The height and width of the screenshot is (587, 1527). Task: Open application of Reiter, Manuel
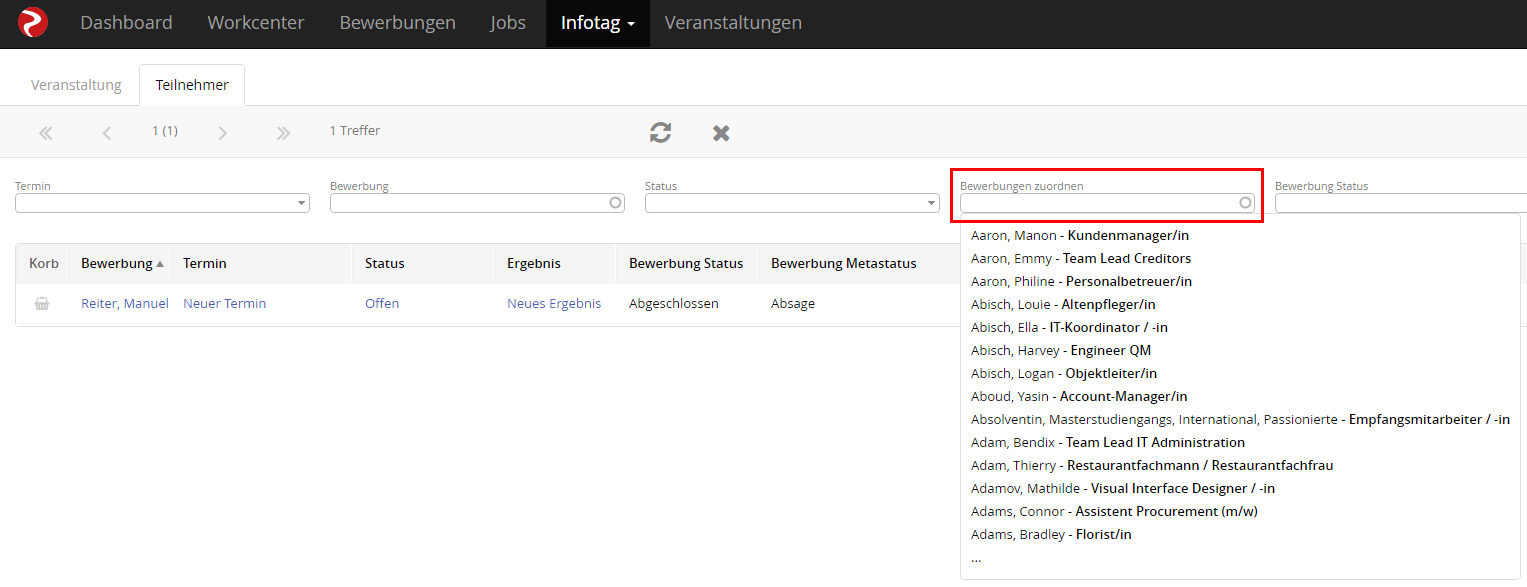point(125,304)
